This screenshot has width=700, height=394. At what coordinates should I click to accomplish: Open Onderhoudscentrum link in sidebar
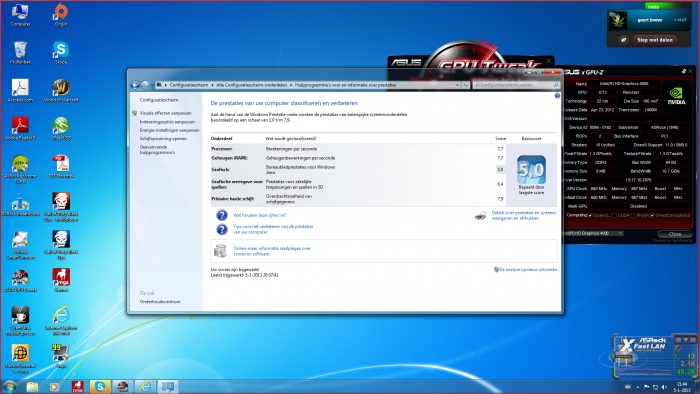pos(160,302)
